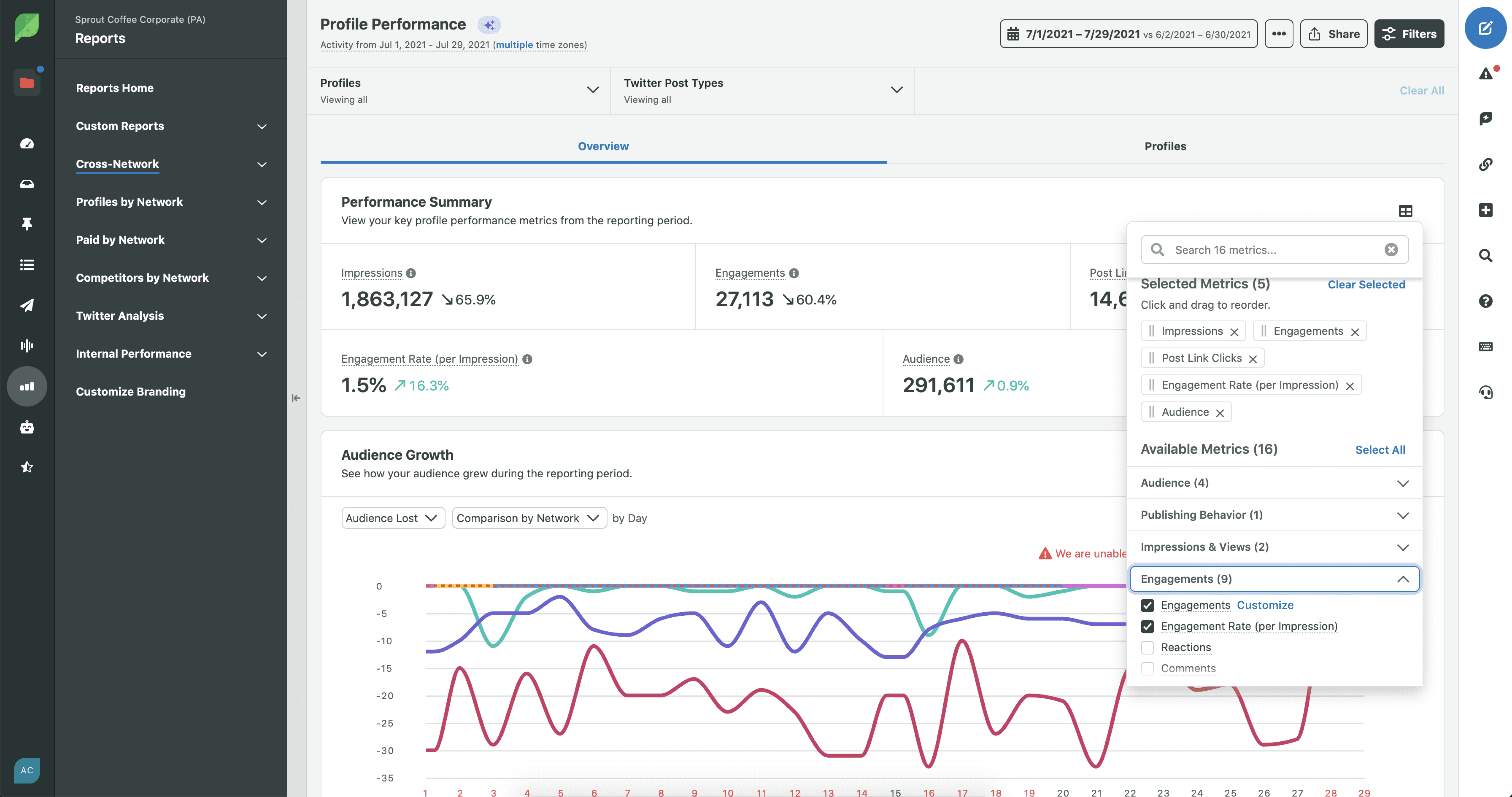Viewport: 1512px width, 797px height.
Task: Collapse the sidebar with the arrow icon
Action: pos(296,398)
